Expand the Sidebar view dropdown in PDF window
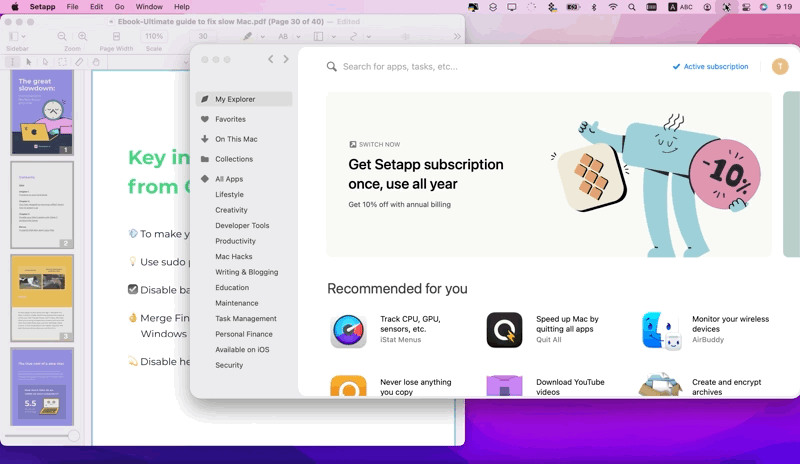Viewport: 800px width, 464px height. 23,37
